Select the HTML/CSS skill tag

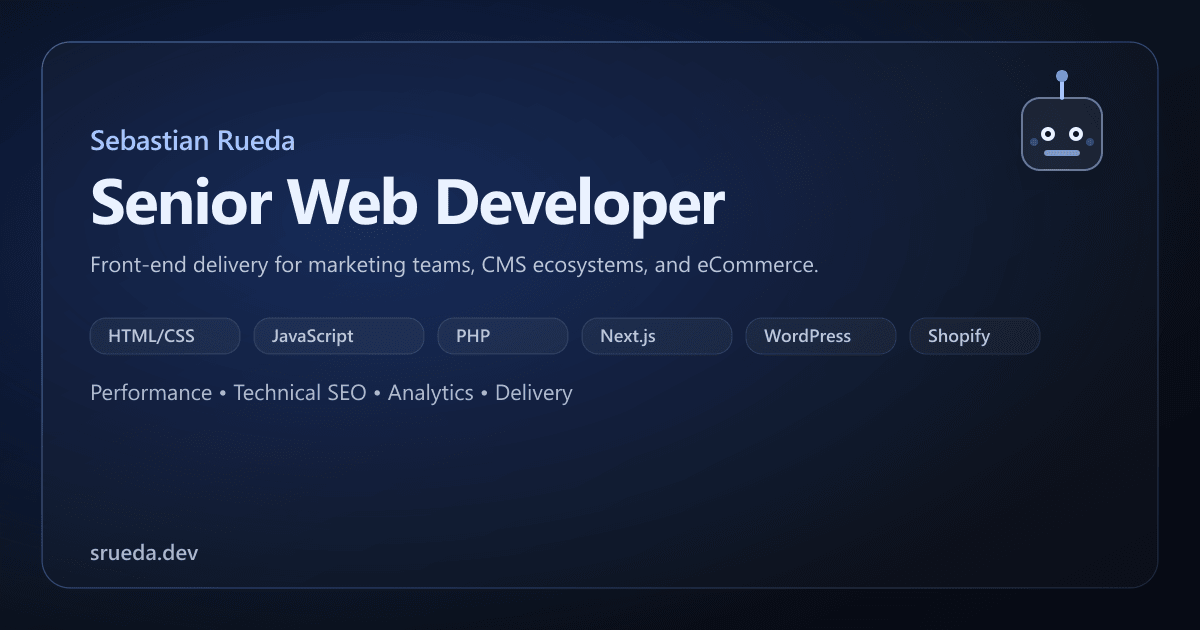point(165,336)
